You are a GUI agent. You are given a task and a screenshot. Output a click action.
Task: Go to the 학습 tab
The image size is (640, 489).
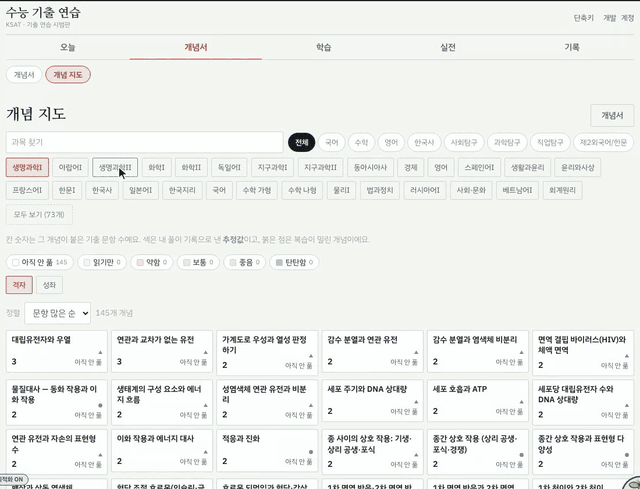tap(324, 47)
